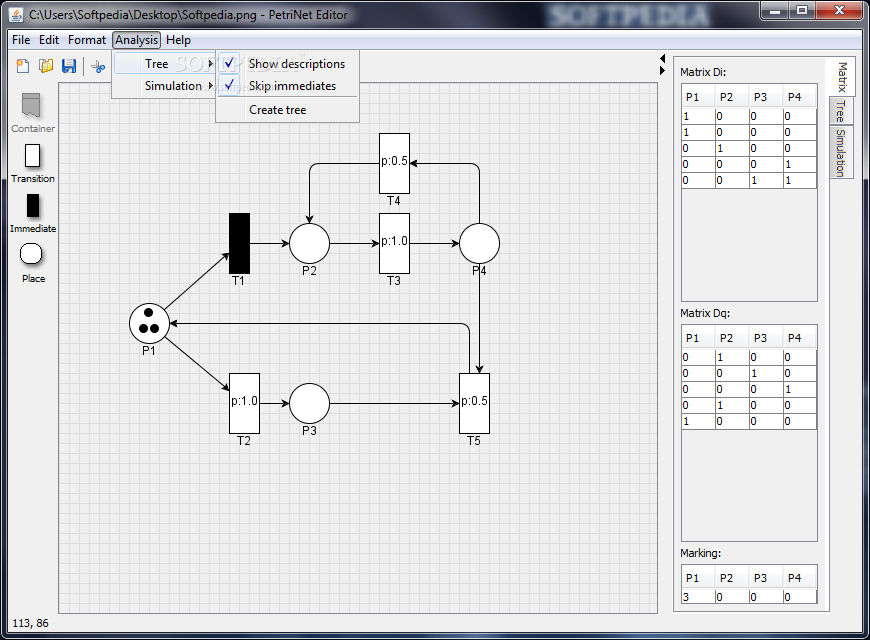Screen dimensions: 870x640
Task: Select place P2 circle on canvas
Action: 309,243
